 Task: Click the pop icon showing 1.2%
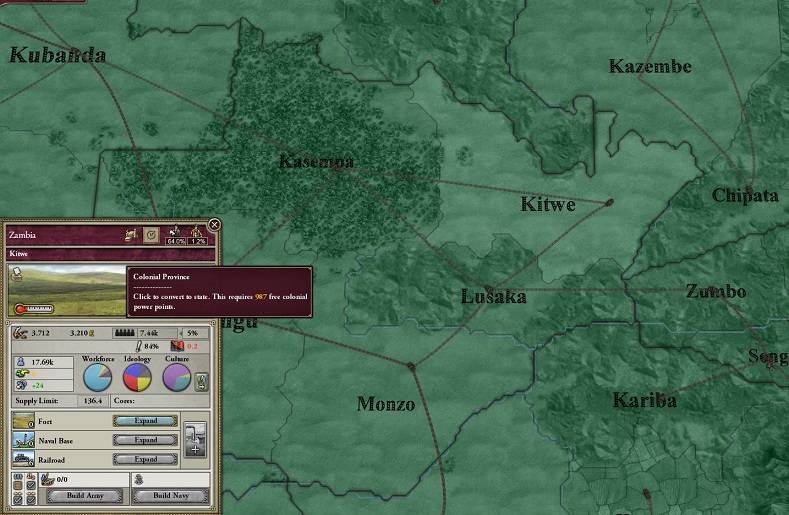(x=198, y=234)
